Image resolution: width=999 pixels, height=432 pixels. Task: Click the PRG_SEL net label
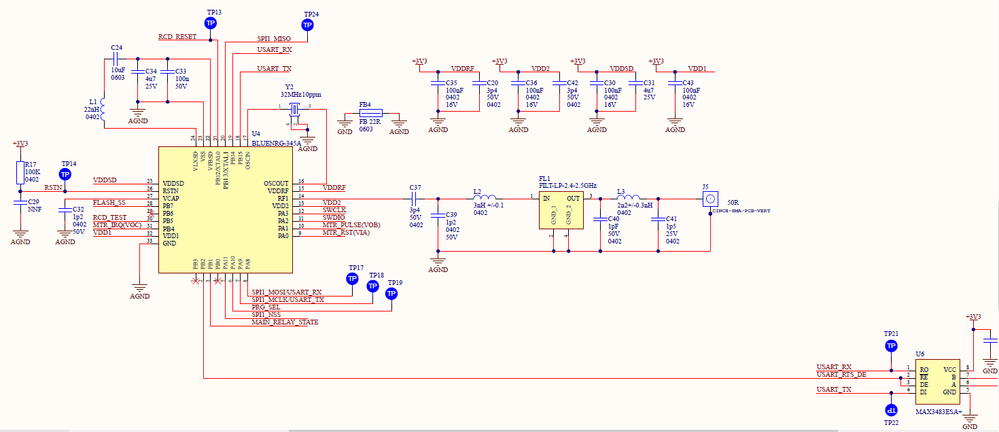(266, 307)
